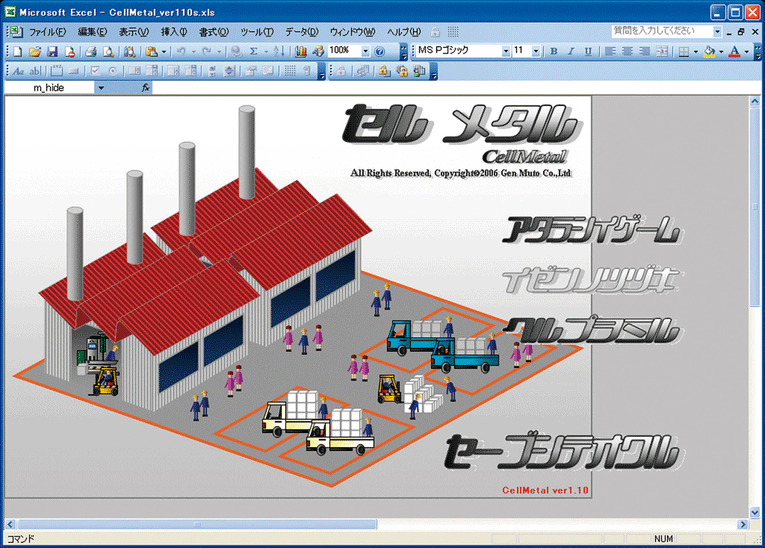This screenshot has height=548, width=765.
Task: Click the アタラシイゲーム button
Action: tap(592, 231)
